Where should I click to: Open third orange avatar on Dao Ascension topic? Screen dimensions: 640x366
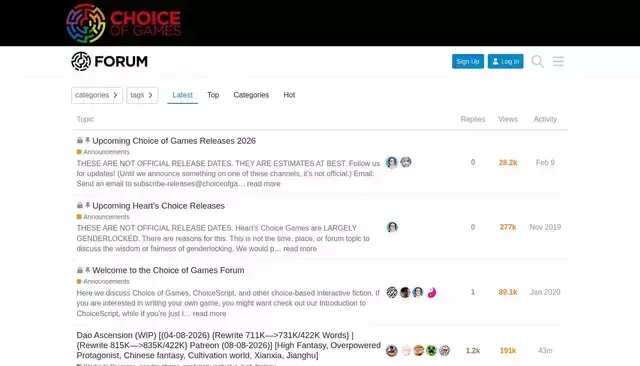point(419,350)
